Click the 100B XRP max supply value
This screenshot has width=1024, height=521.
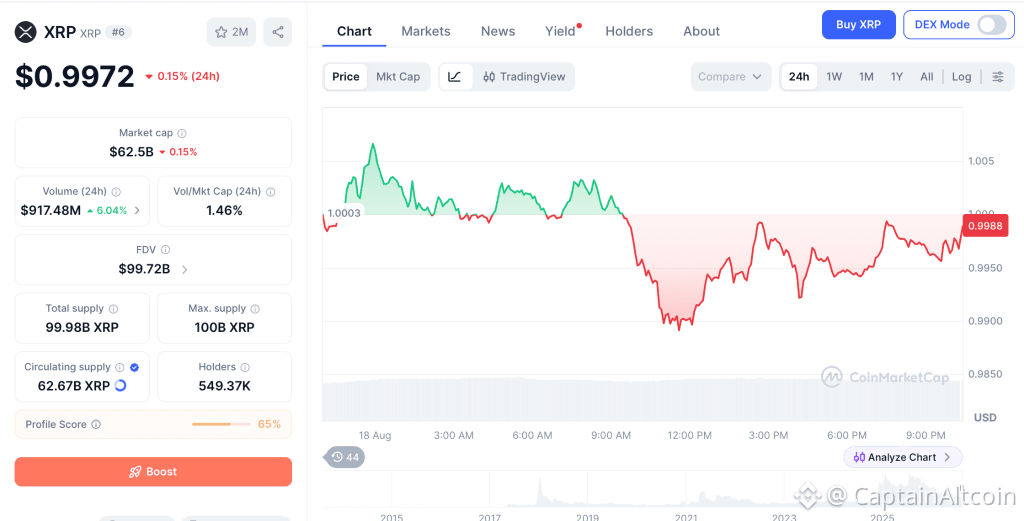224,328
